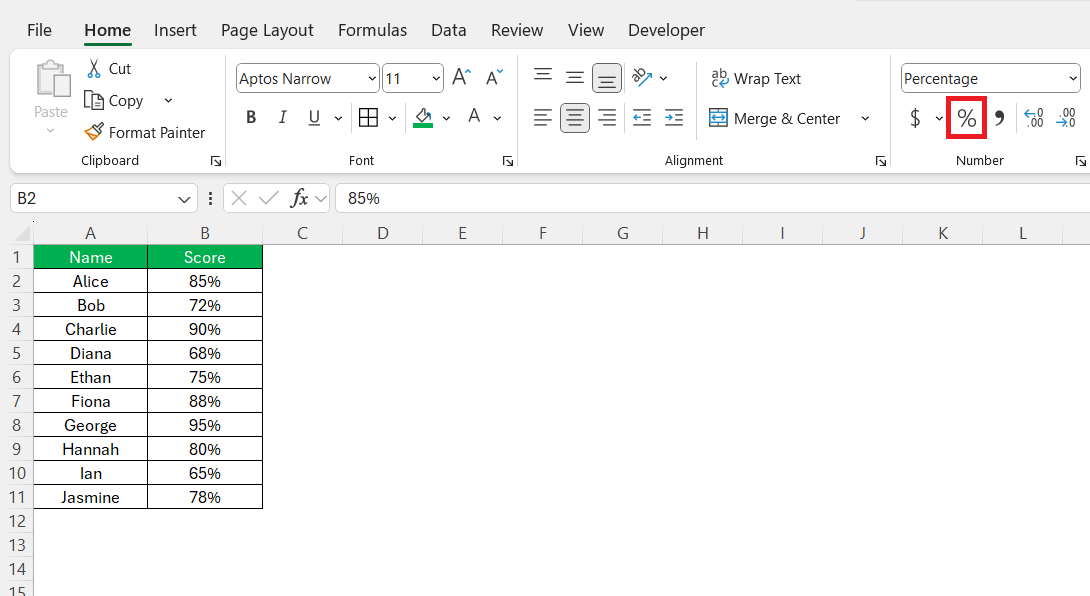
Task: Switch to the Page Layout tab
Action: 267,31
